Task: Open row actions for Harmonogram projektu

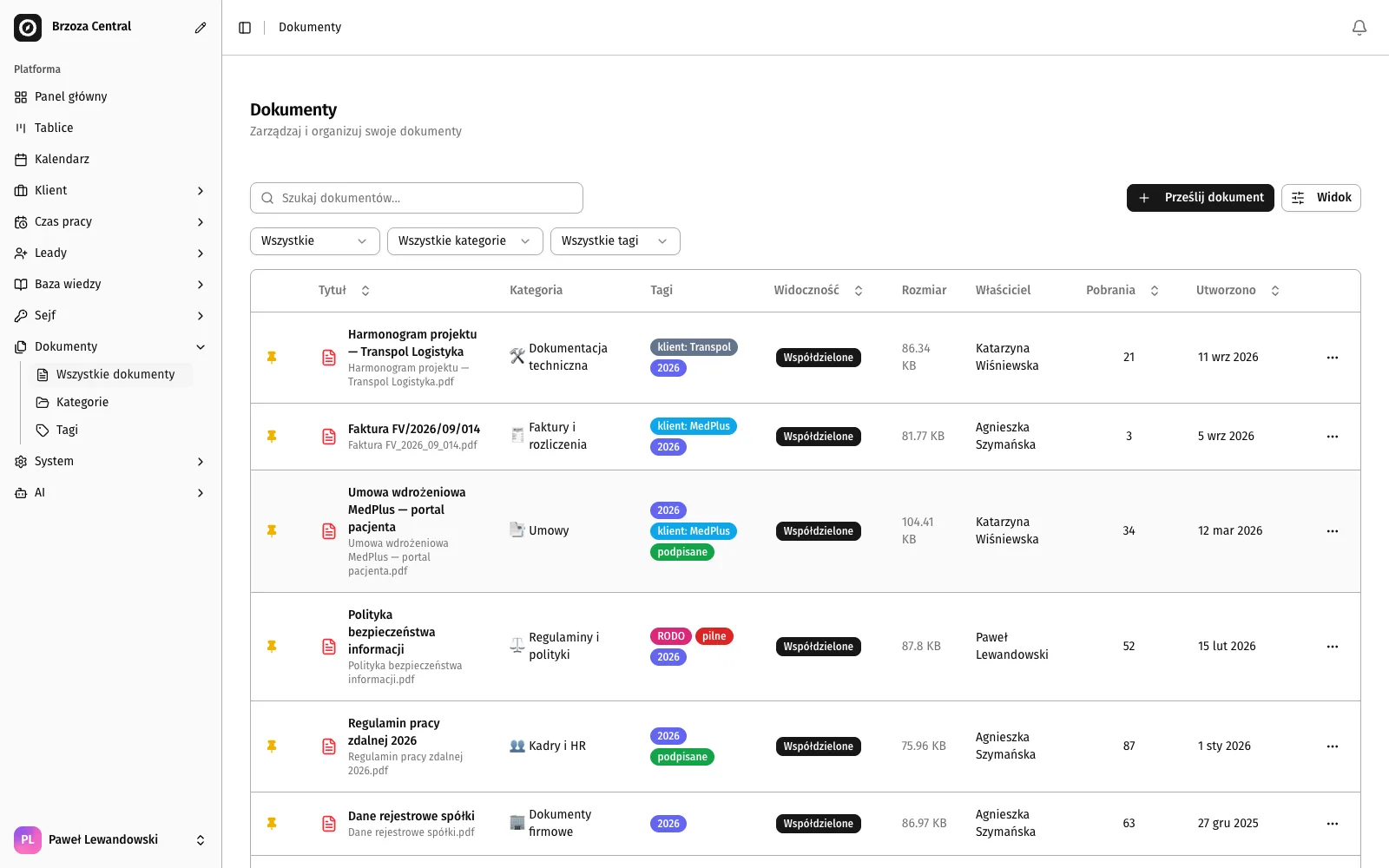Action: pyautogui.click(x=1333, y=358)
